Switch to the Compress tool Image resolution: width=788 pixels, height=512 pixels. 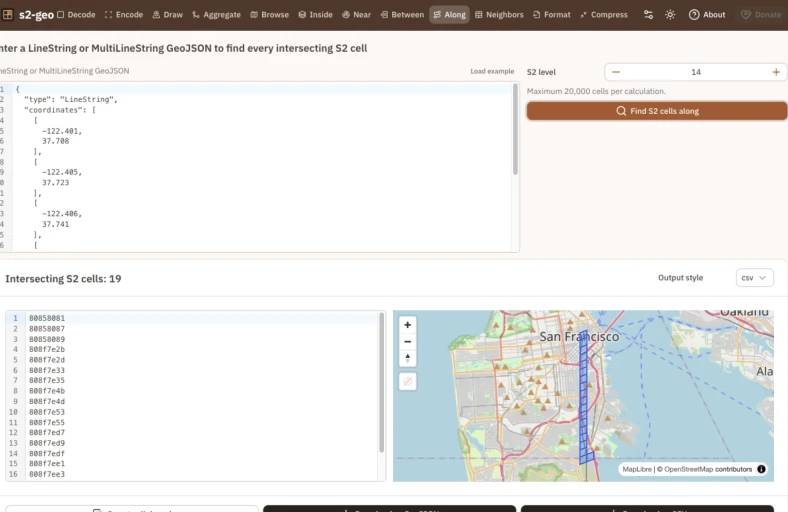(604, 15)
